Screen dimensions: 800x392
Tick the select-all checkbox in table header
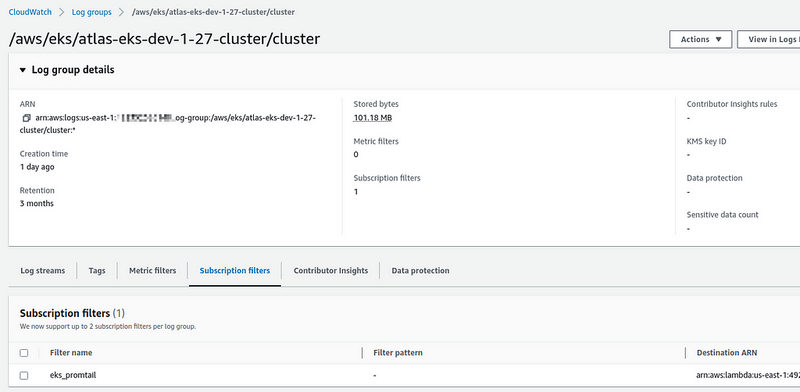tap(24, 353)
